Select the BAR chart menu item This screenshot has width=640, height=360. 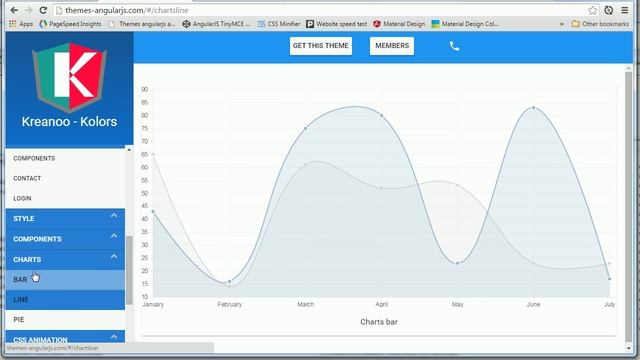click(x=65, y=280)
